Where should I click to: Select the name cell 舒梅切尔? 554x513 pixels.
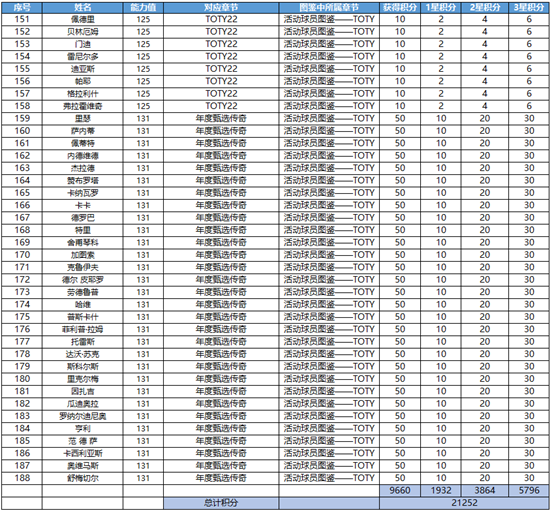pos(83,478)
